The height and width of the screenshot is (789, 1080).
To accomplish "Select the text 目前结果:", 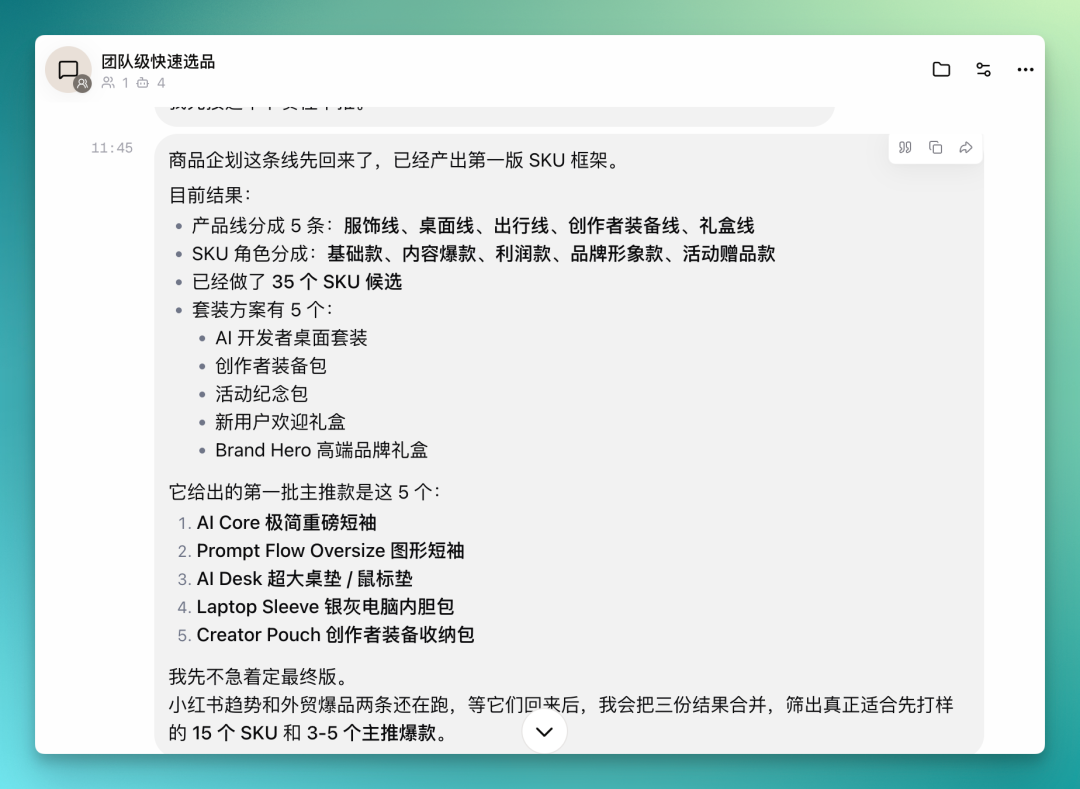I will pos(210,195).
